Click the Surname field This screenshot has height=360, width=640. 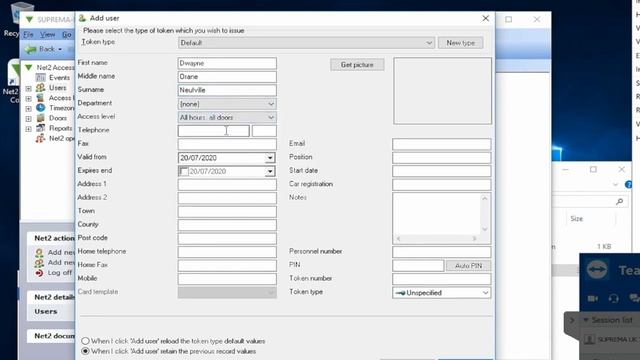tap(227, 90)
